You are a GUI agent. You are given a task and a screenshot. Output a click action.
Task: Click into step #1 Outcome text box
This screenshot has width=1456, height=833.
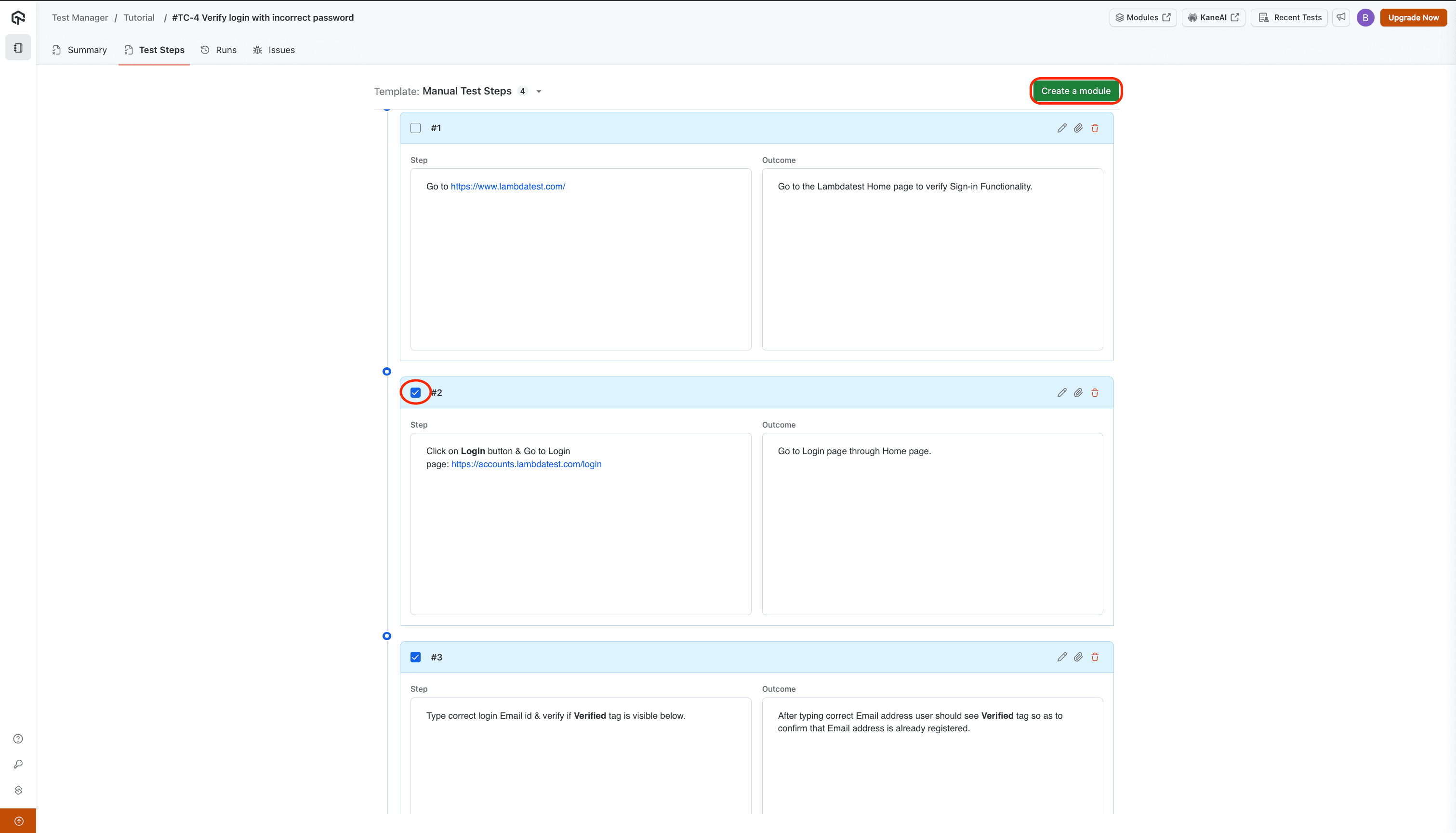click(932, 259)
